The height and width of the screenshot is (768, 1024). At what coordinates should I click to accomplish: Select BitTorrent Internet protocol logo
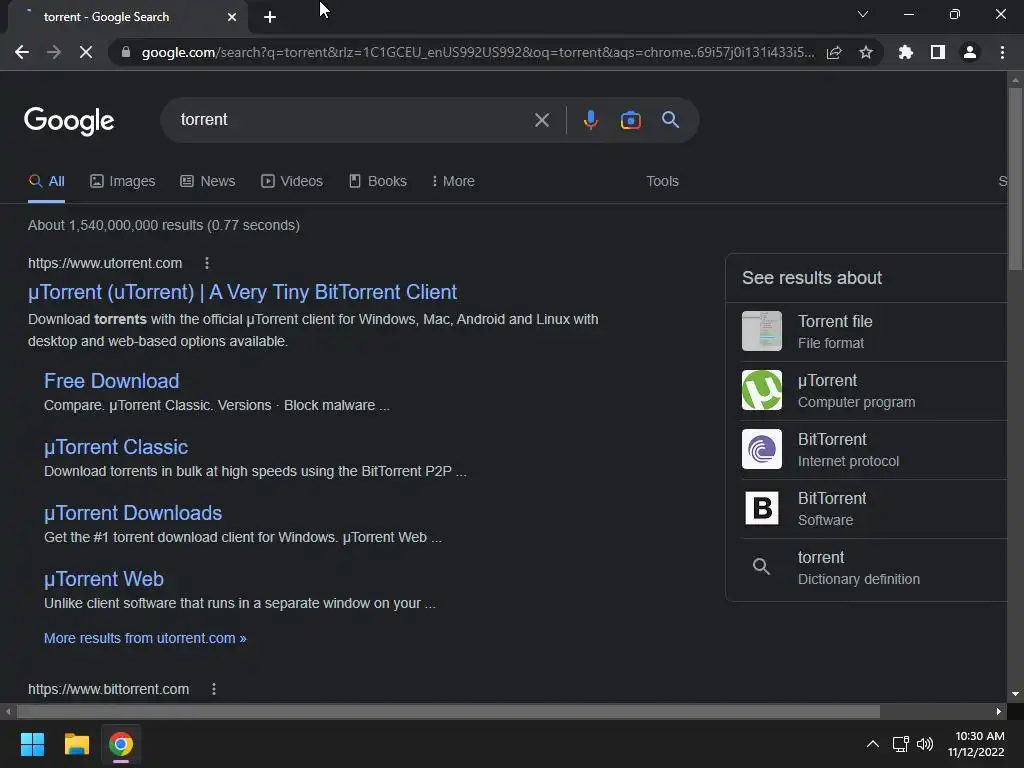coord(761,449)
